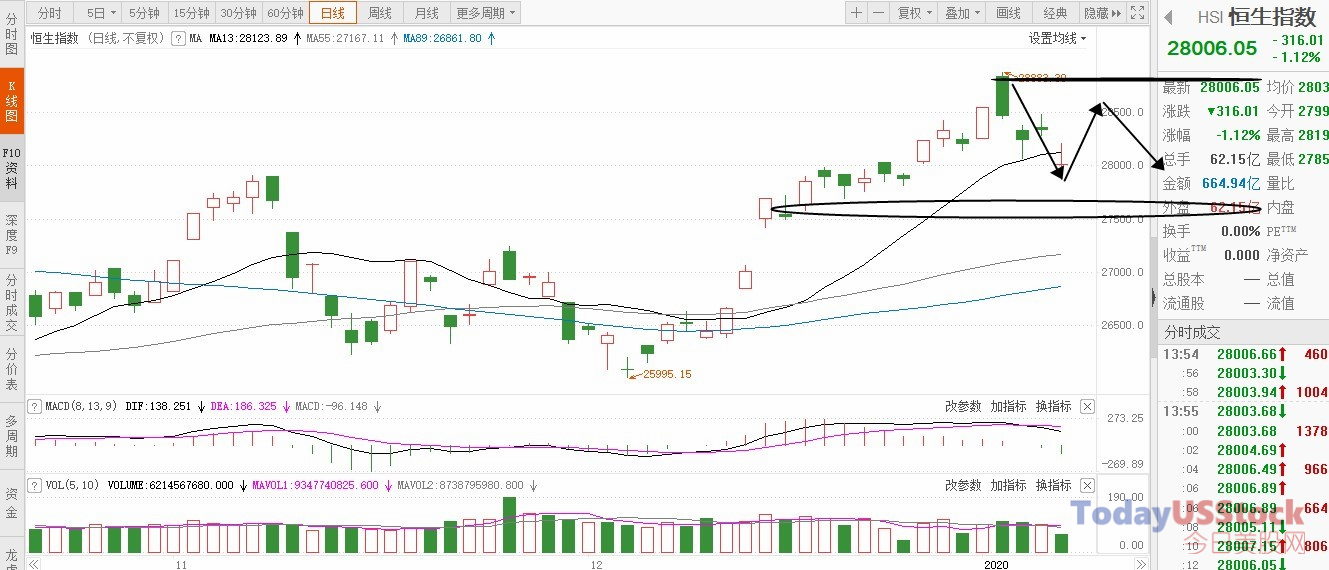Open the VOL indicator help icon
This screenshot has height=570, width=1329.
35,486
